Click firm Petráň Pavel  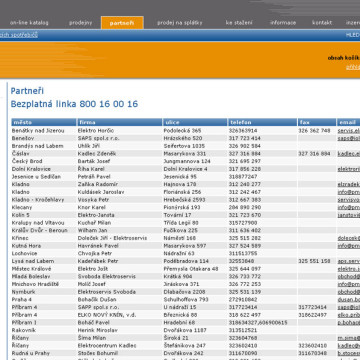[94, 177]
